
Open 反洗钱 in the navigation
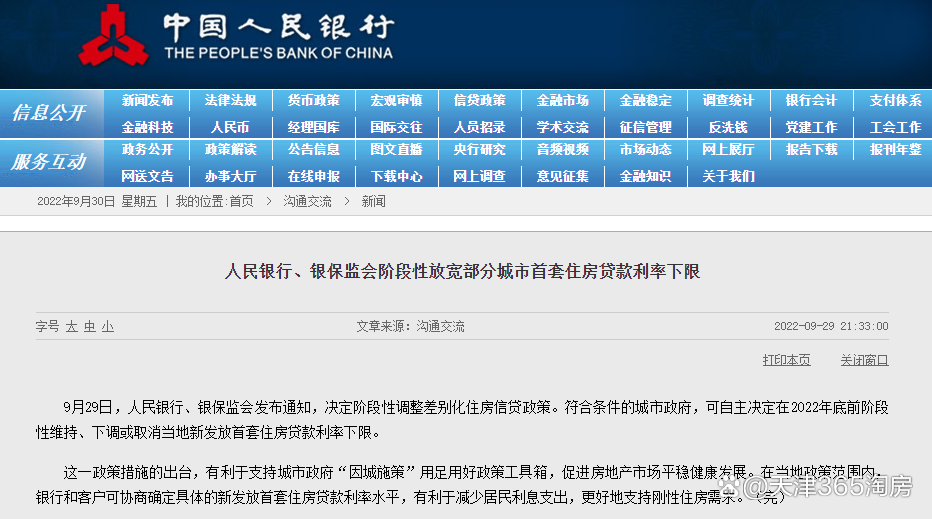tap(728, 127)
